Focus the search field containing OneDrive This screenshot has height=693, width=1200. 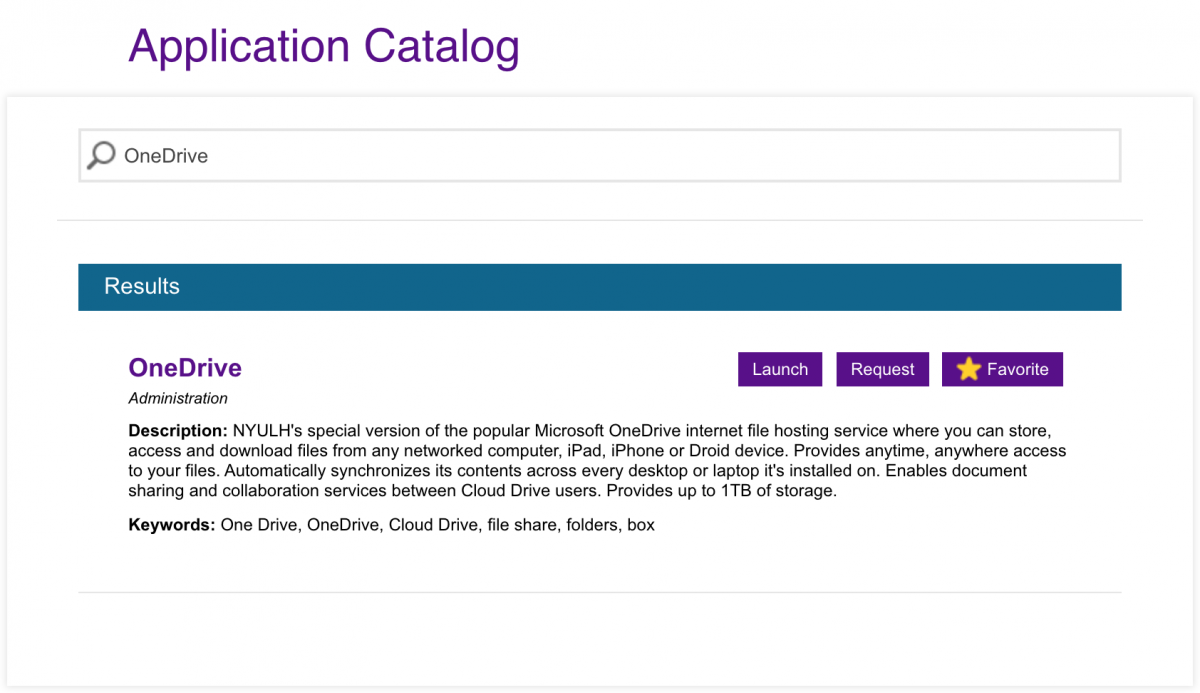click(x=600, y=155)
